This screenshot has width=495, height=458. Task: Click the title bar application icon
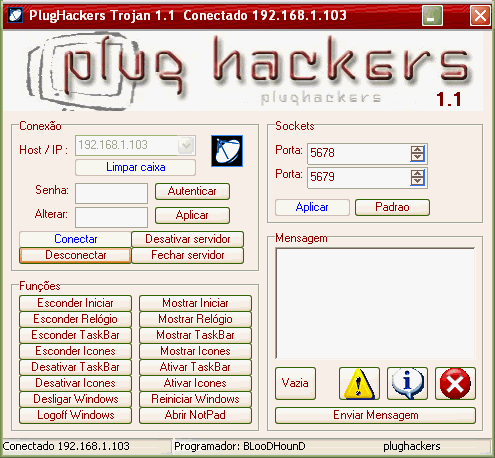click(15, 15)
